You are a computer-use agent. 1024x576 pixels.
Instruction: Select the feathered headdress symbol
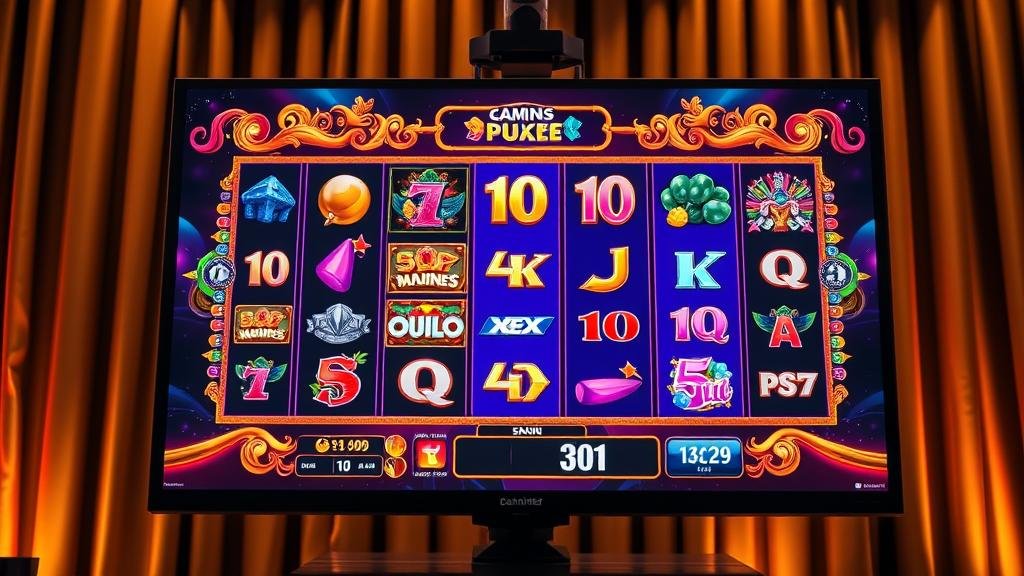coord(778,202)
